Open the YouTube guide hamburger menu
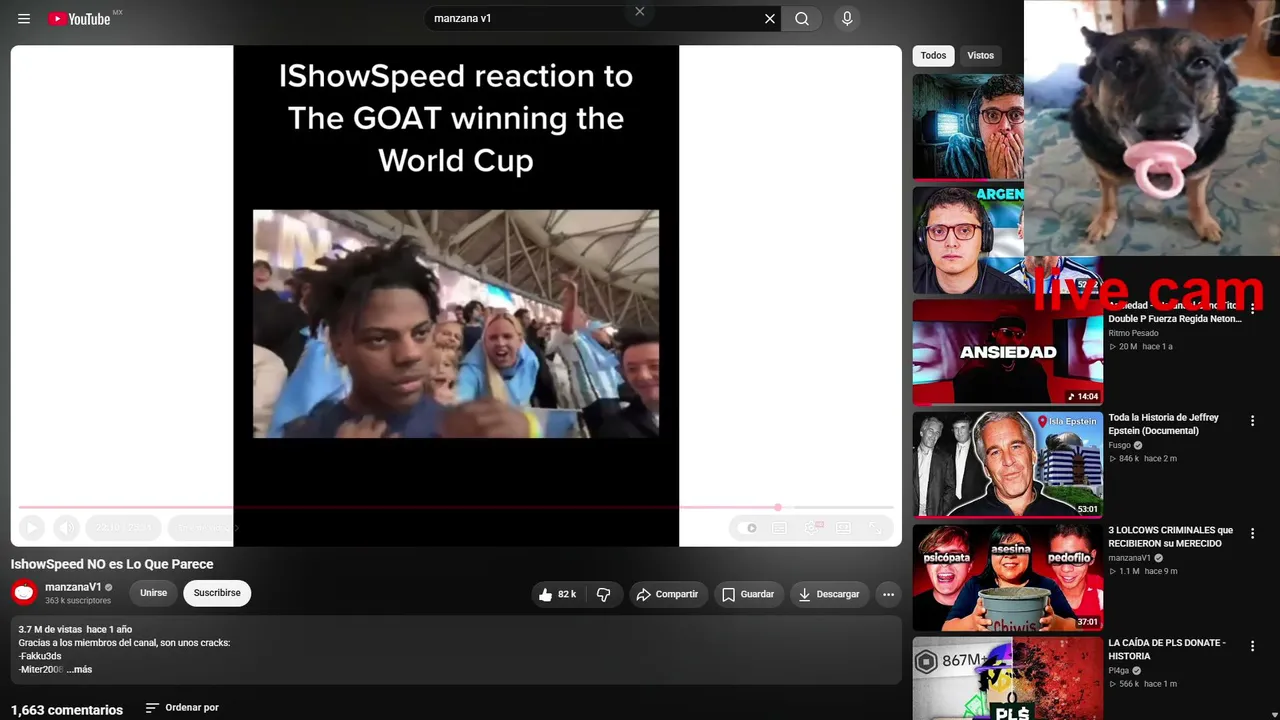1280x720 pixels. 24,19
